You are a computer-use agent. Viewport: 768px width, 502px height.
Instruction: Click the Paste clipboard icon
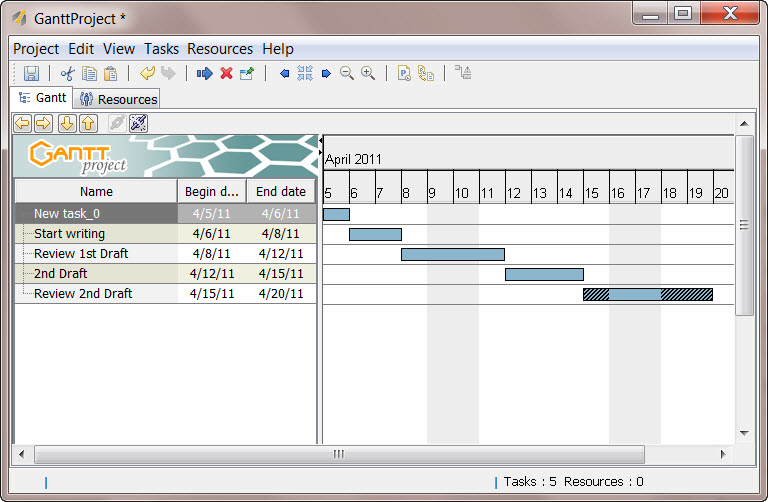(110, 73)
